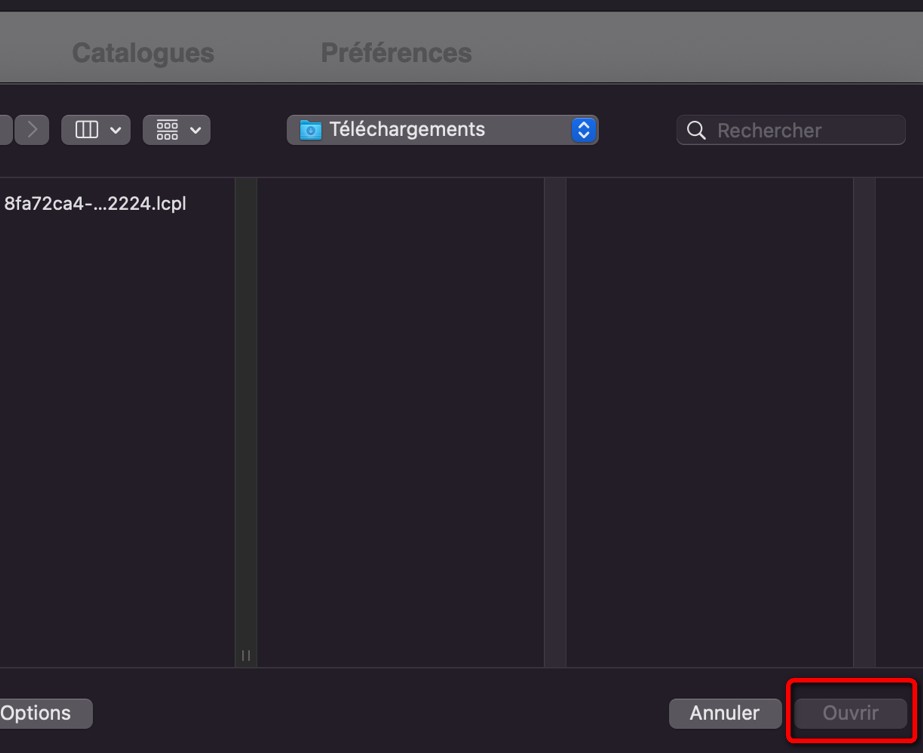Click the magnifying glass search icon

coord(697,130)
